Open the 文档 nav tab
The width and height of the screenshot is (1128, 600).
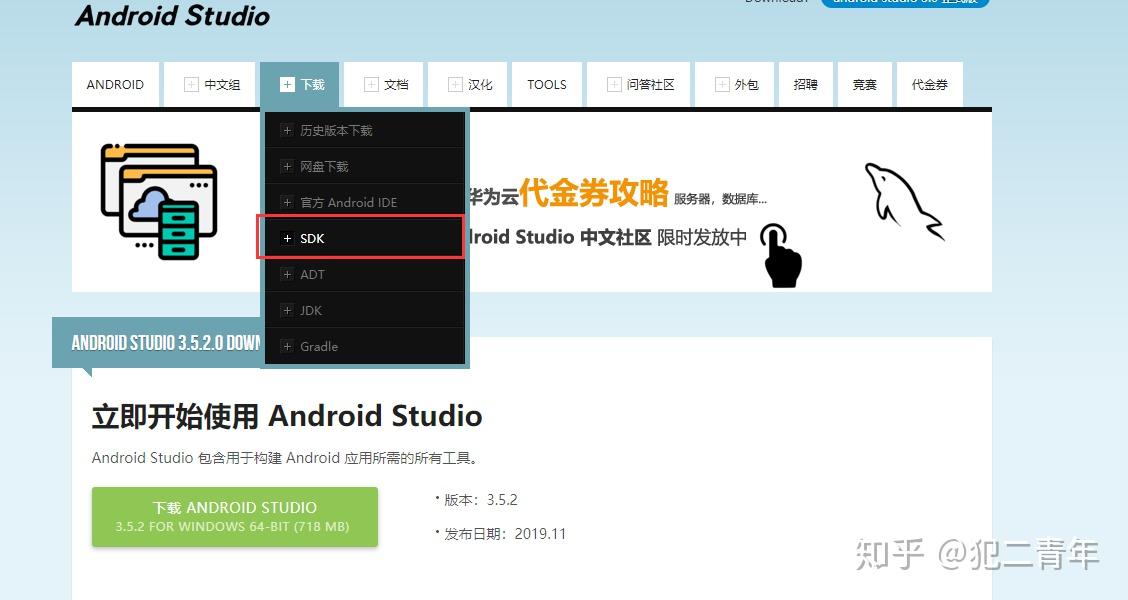pyautogui.click(x=383, y=85)
